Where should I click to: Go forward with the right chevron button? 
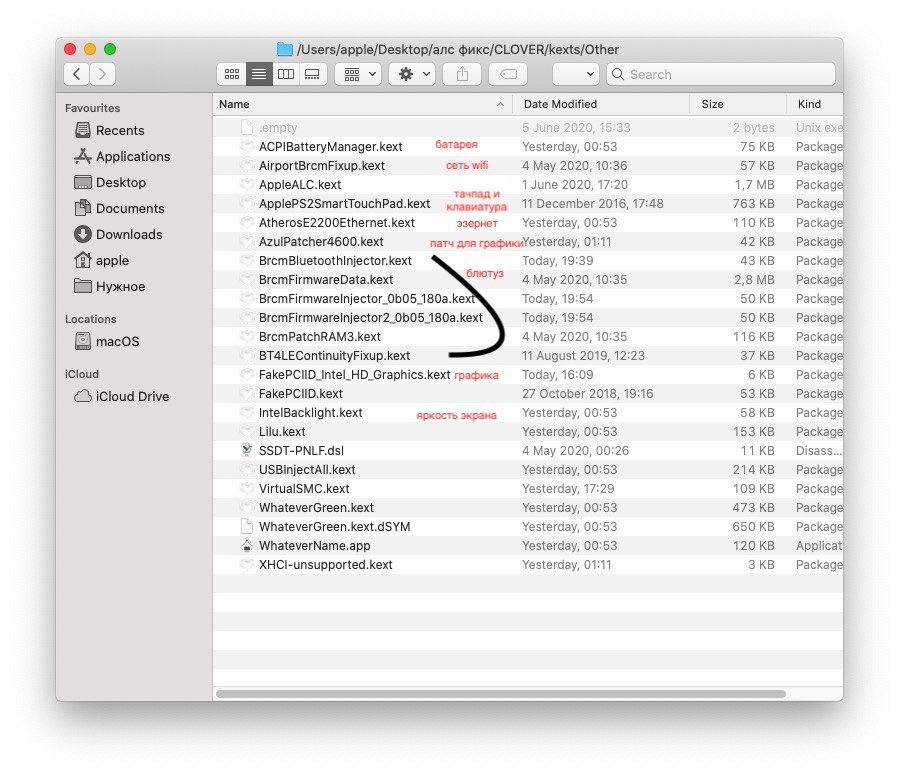point(102,74)
